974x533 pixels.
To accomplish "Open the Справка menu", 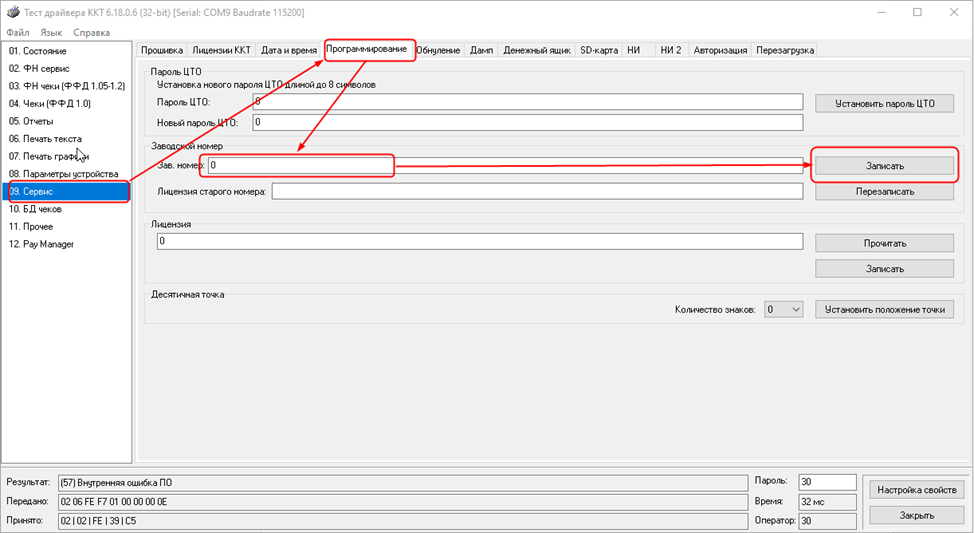I will click(x=92, y=33).
